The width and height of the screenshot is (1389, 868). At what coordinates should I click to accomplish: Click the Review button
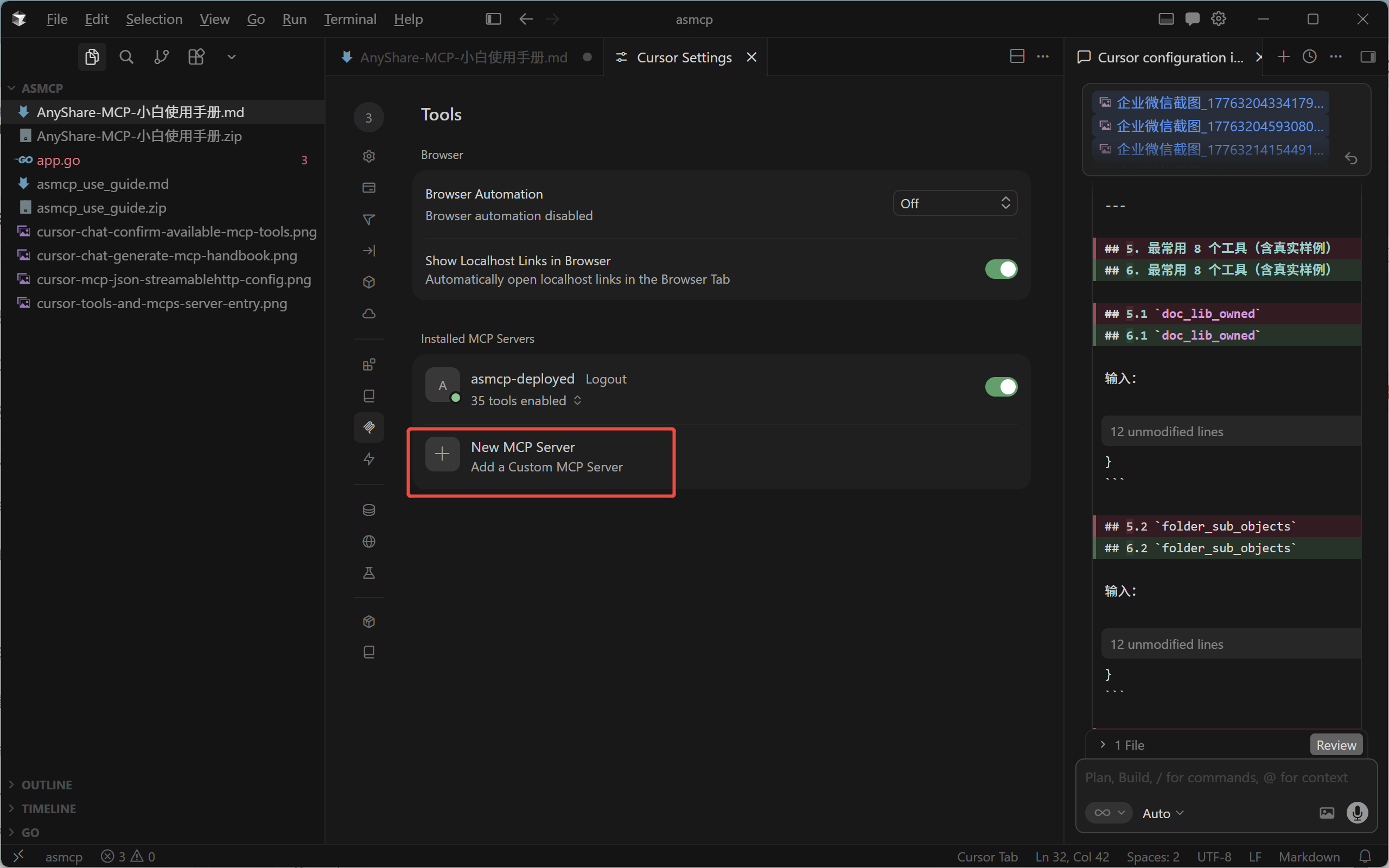1336,745
